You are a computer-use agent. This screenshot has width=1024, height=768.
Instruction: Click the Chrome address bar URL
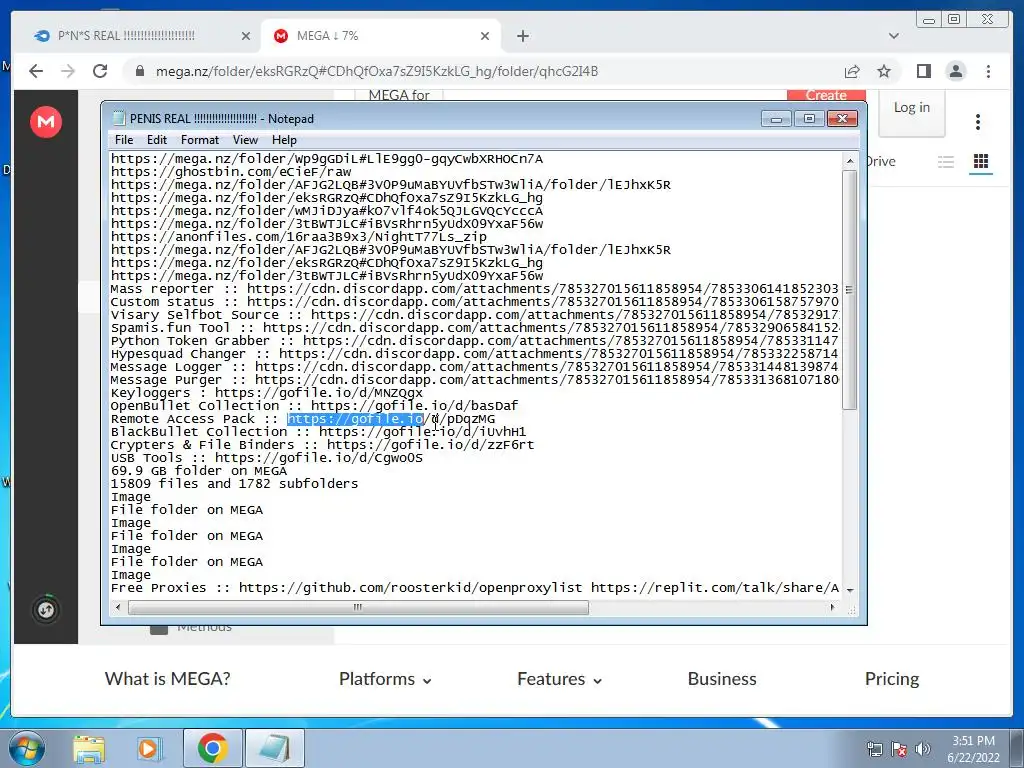coord(377,71)
